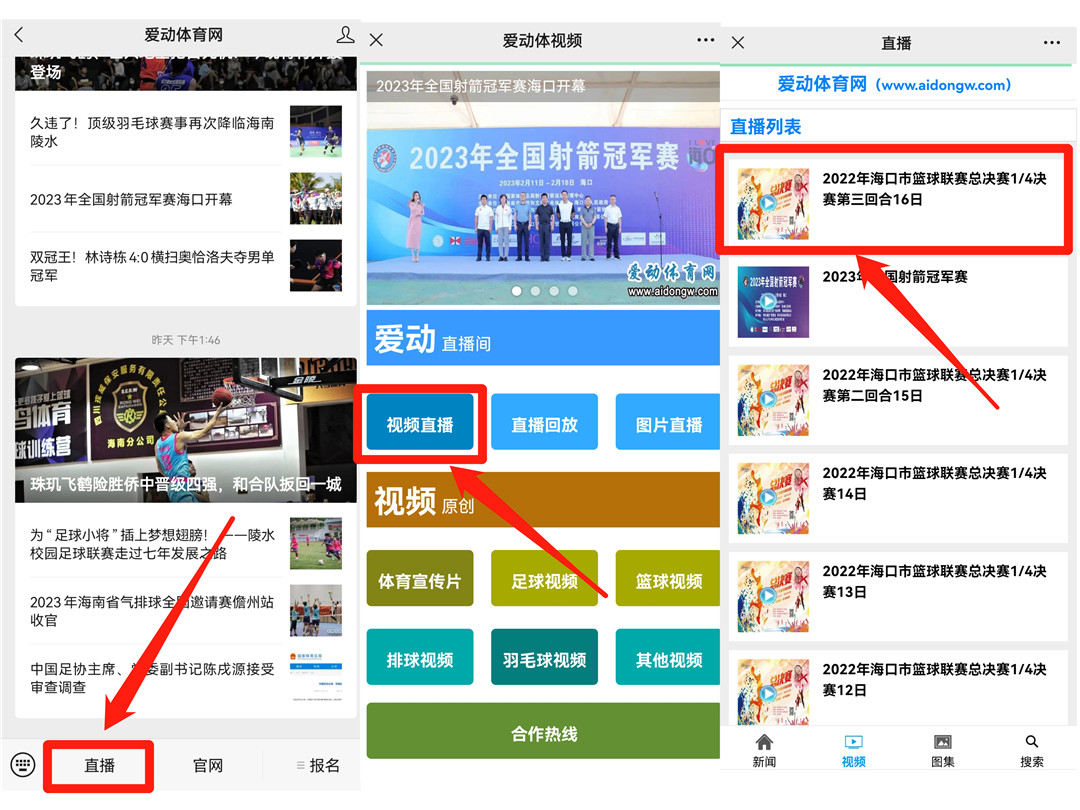
Task: Open article about 陵水校园足球联赛走过七年发展之路
Action: [185, 543]
